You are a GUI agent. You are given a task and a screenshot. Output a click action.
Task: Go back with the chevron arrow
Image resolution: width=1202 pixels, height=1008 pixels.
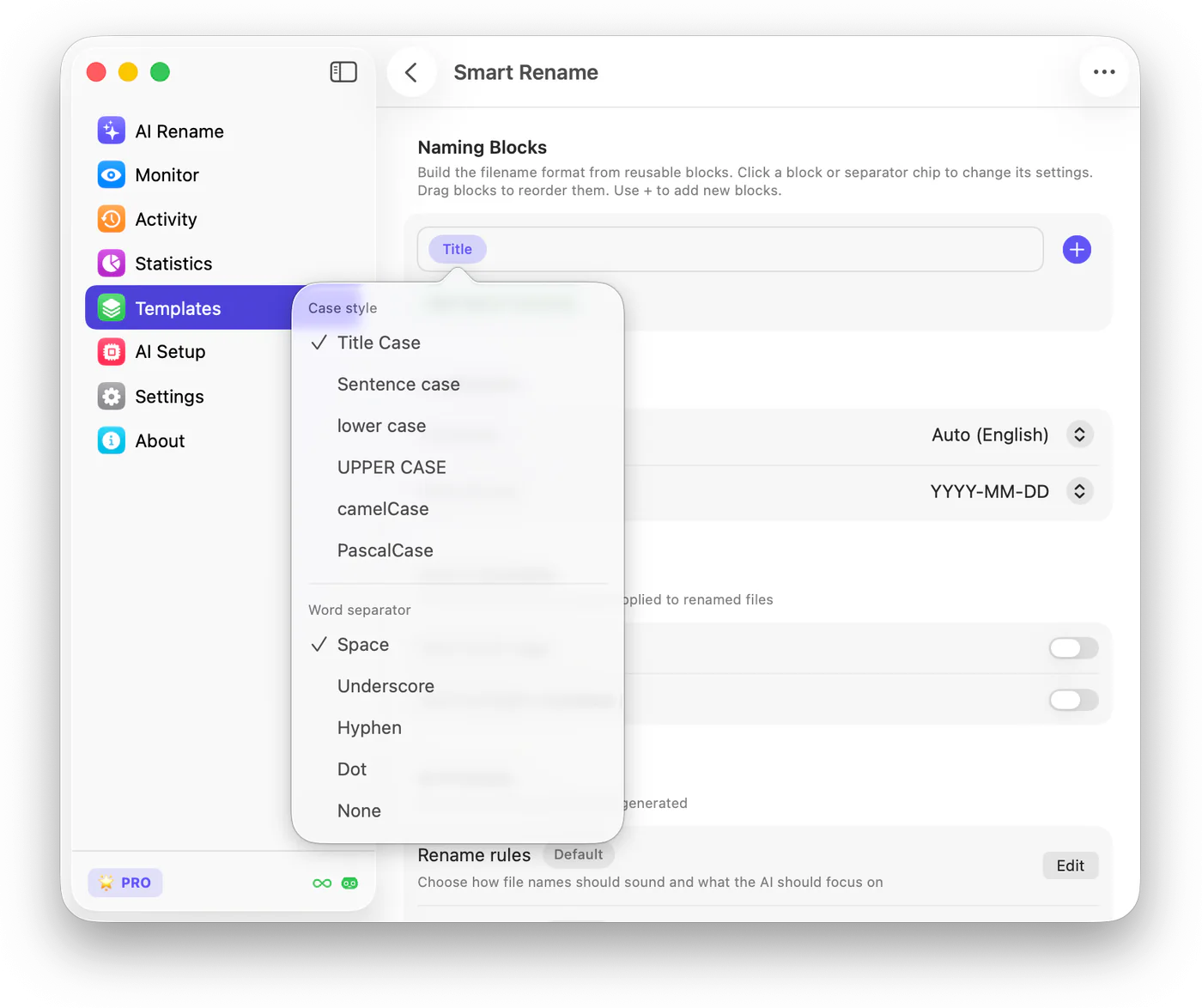[x=411, y=72]
